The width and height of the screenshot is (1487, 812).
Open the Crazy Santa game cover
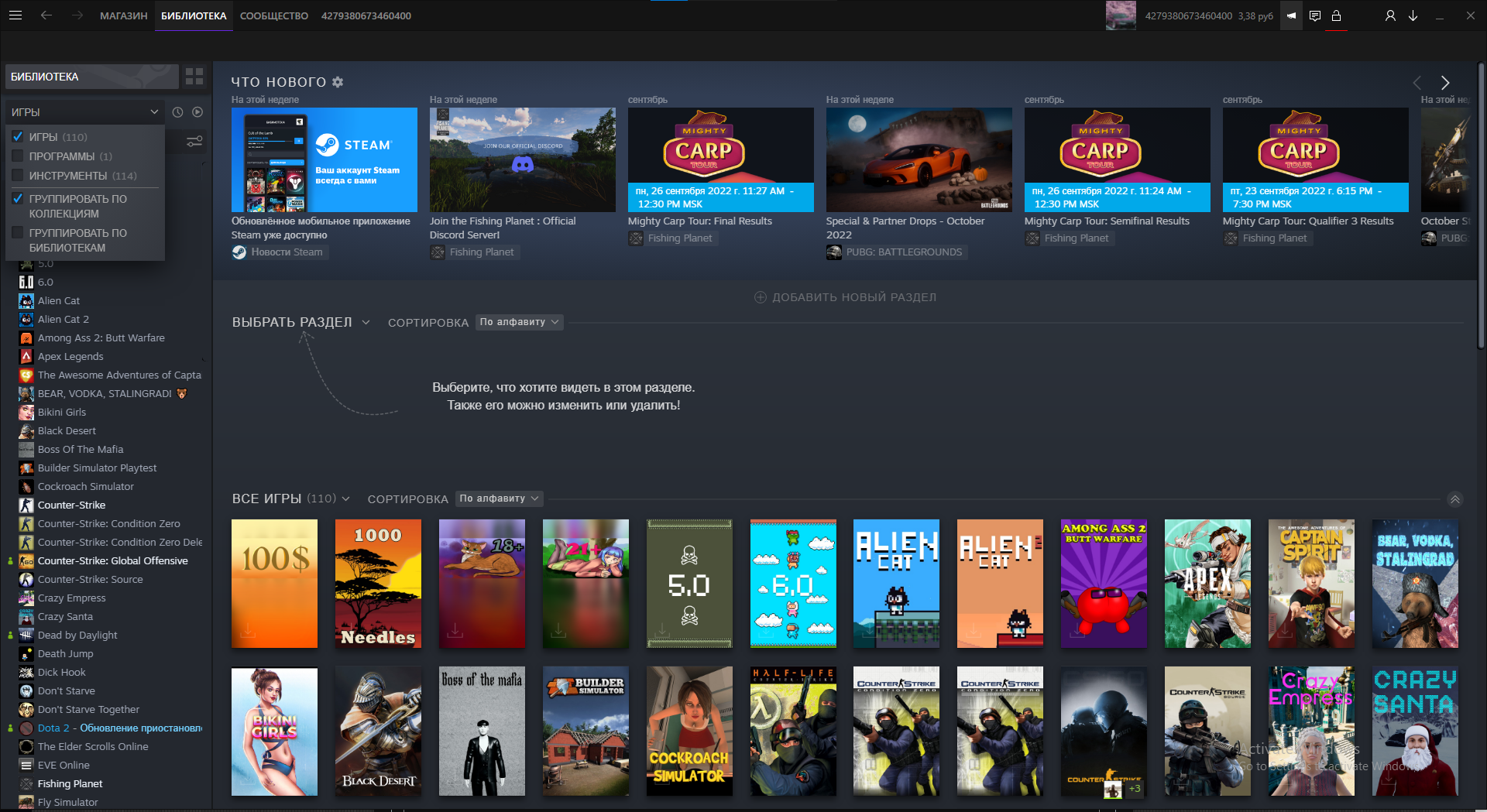tap(1415, 731)
